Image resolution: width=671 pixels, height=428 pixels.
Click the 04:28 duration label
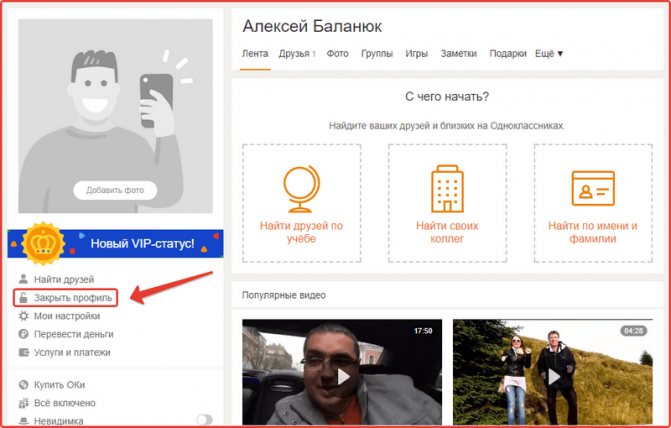(x=633, y=331)
